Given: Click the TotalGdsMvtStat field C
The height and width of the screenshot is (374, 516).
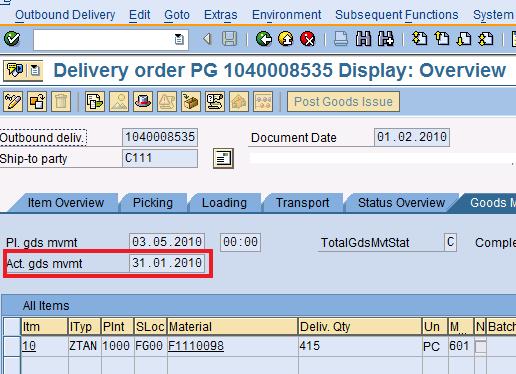Looking at the screenshot, I should 450,242.
